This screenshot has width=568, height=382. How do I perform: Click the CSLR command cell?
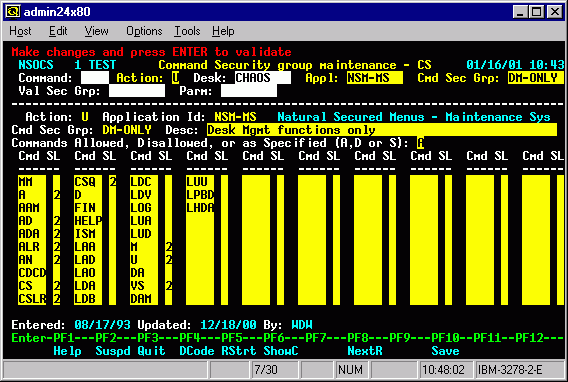point(32,299)
